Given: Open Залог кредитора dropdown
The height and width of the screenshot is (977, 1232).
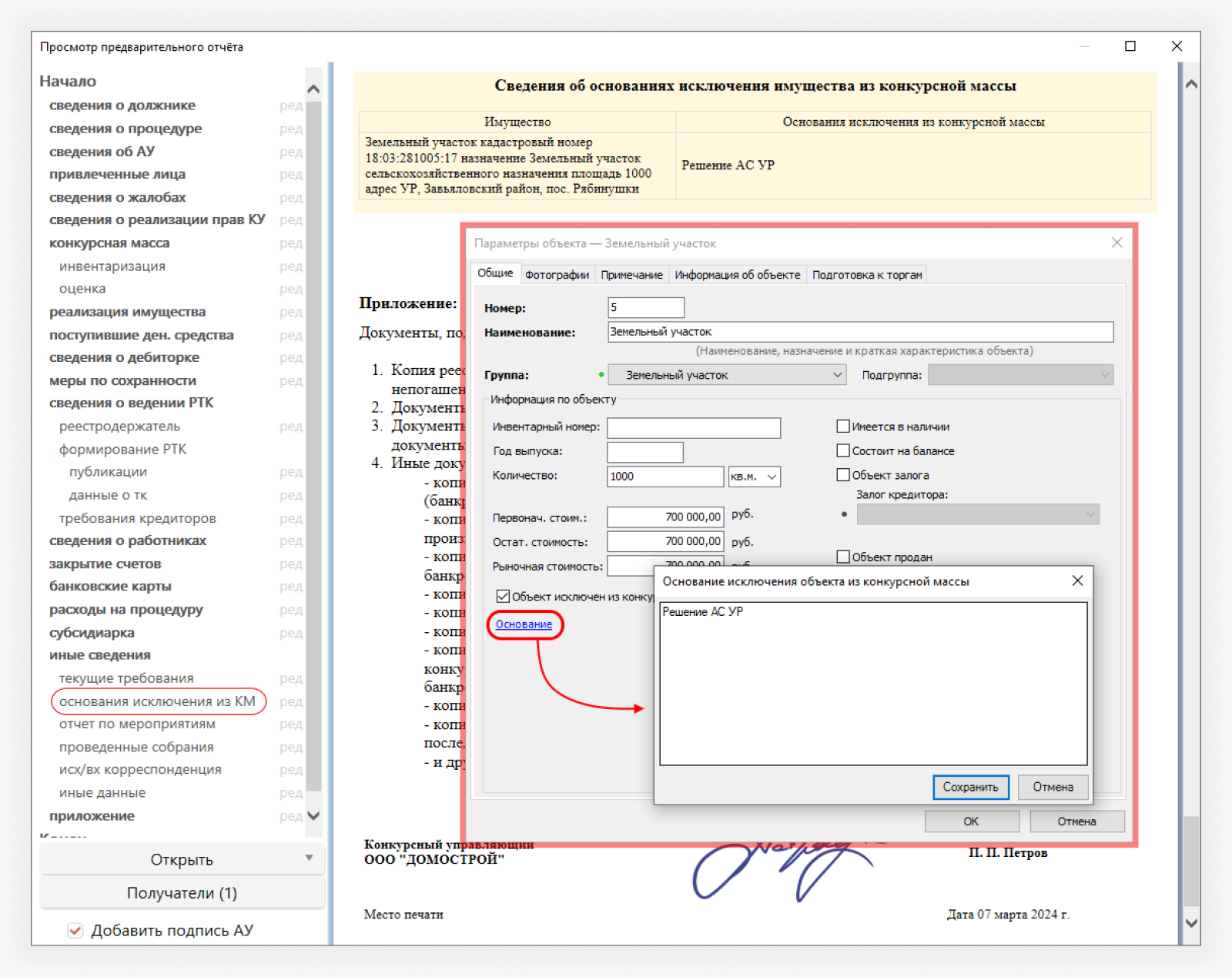Looking at the screenshot, I should 978,514.
